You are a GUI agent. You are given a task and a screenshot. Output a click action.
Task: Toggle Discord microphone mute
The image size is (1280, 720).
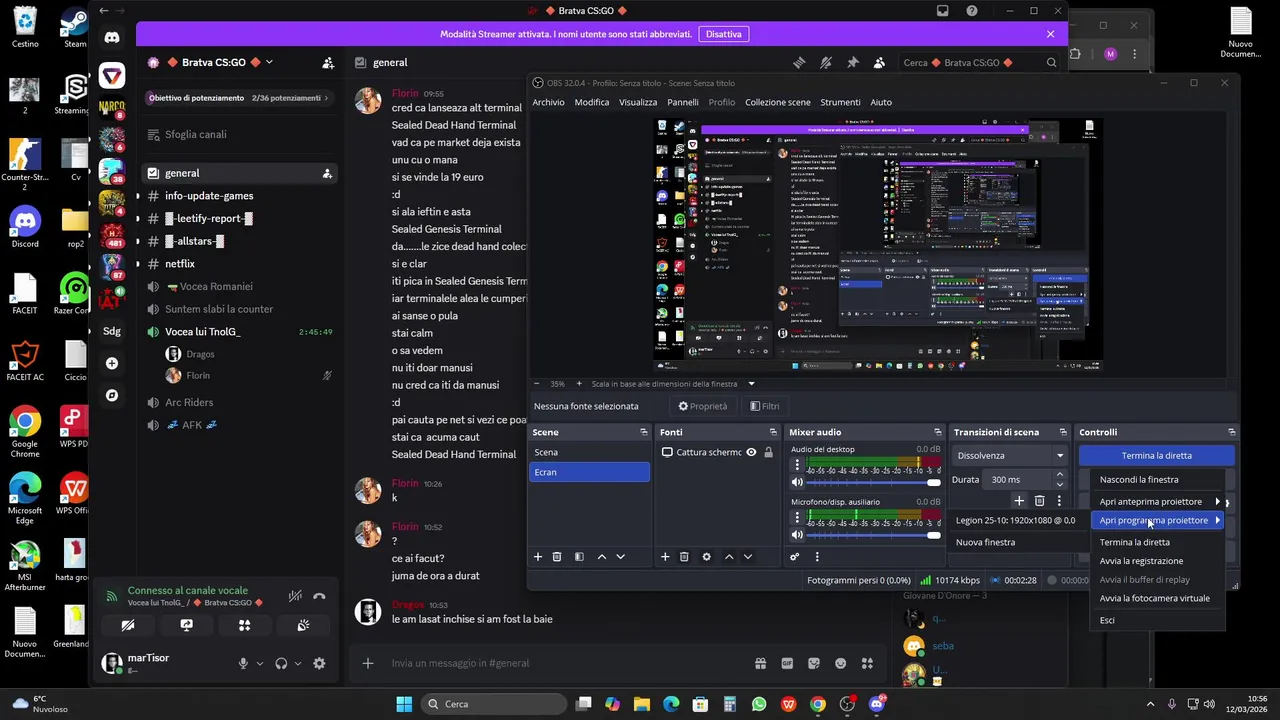pos(243,663)
